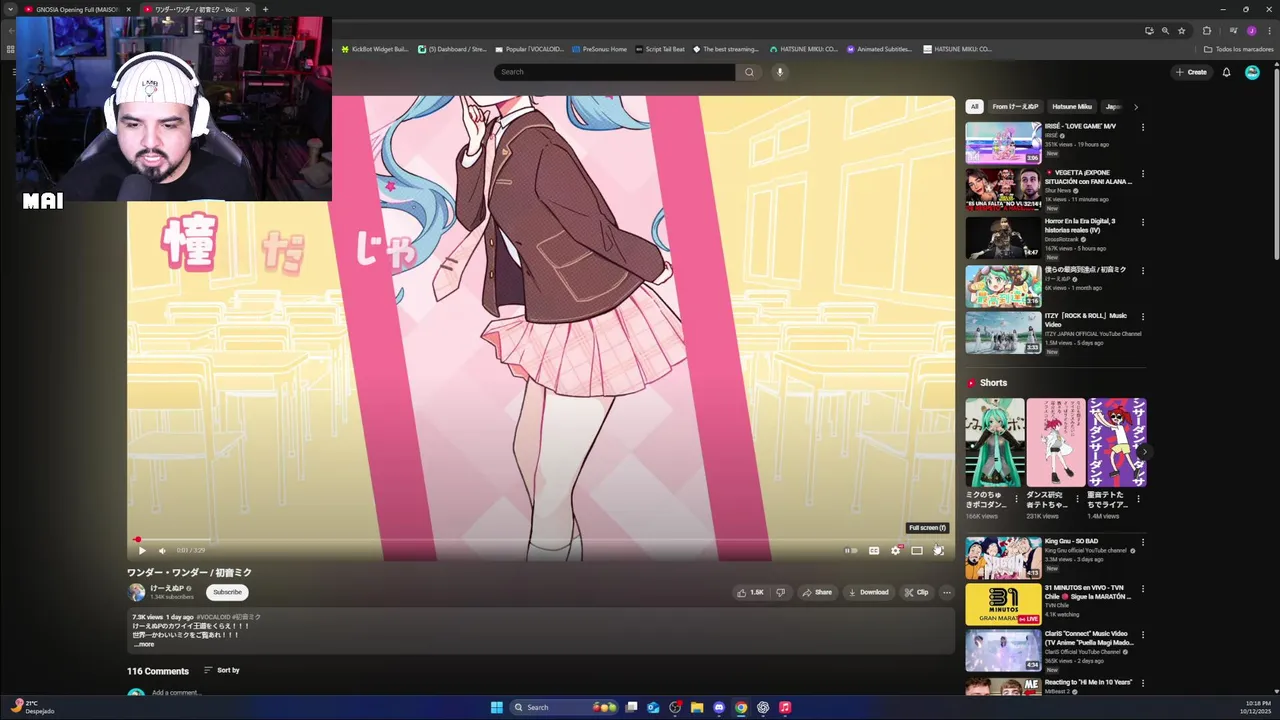This screenshot has width=1280, height=720.
Task: Open the browser extensions puzzle icon
Action: (1207, 31)
